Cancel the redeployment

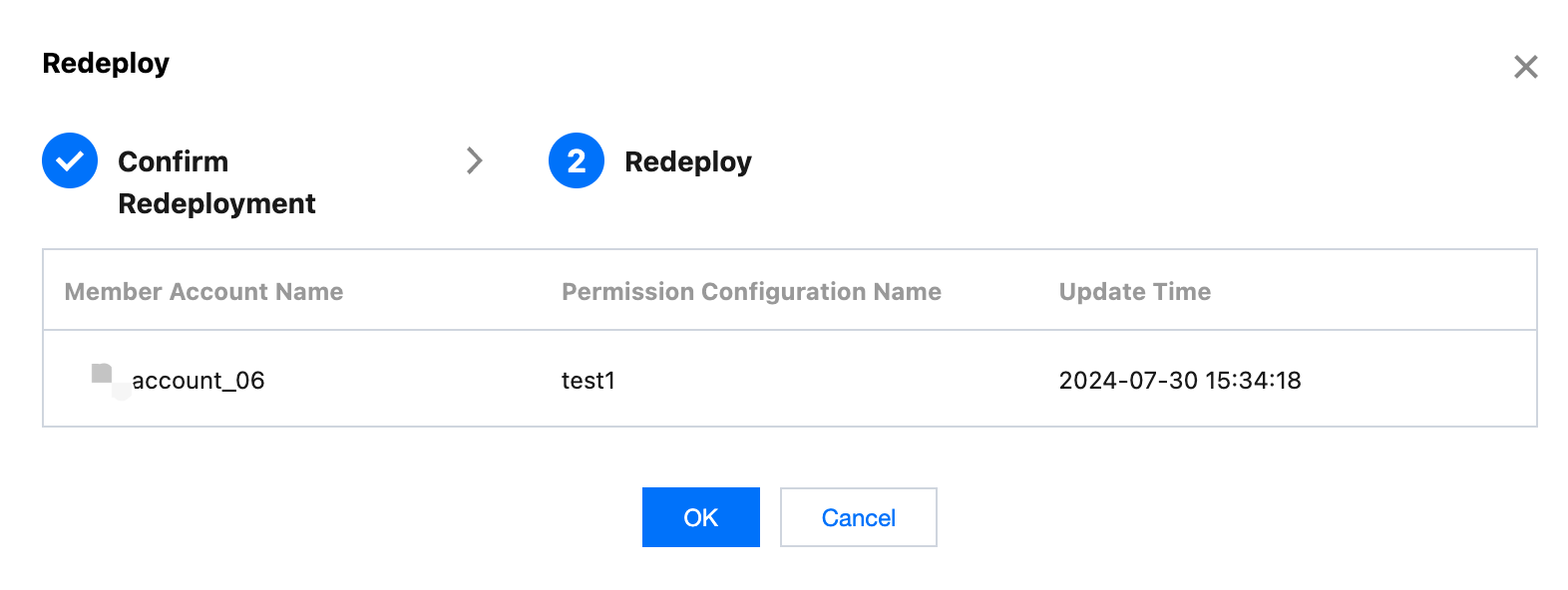tap(858, 517)
